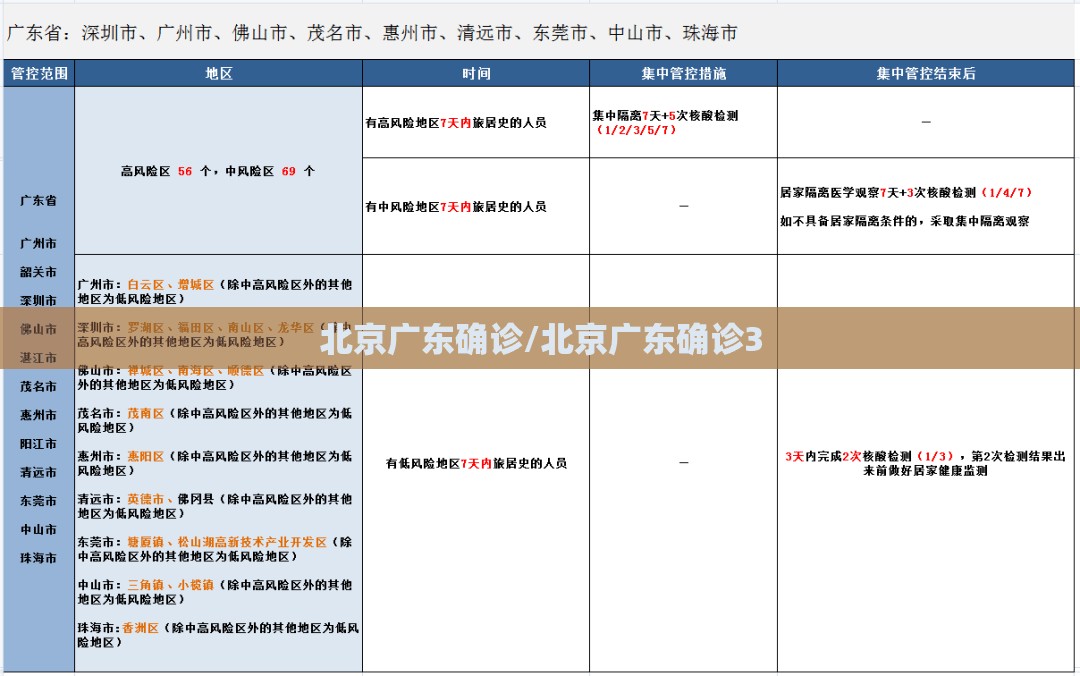Screen dimensions: 1080x676
Task: Select the 茂名市 茂南区 entry
Action: pos(216,419)
